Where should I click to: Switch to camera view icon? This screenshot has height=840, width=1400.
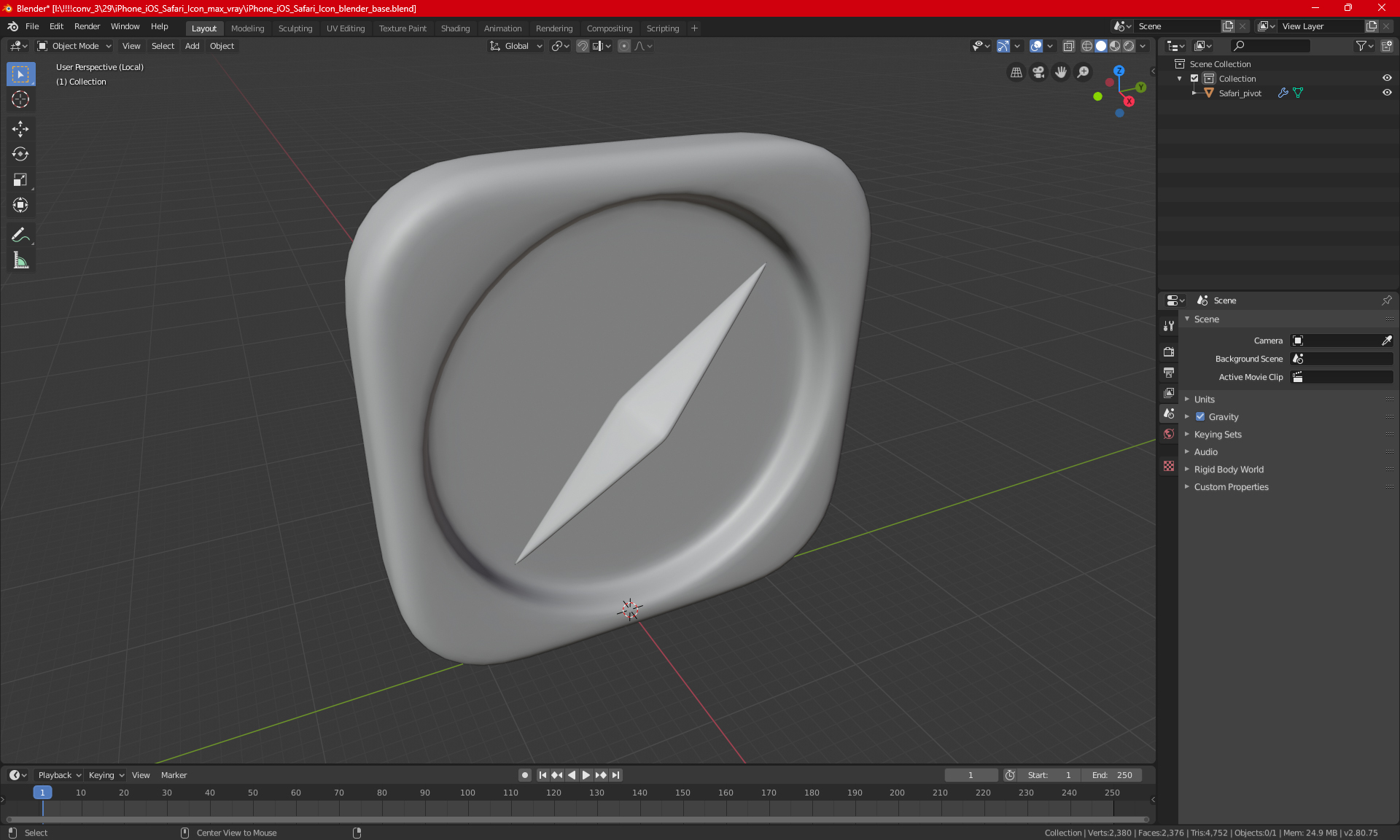coord(1038,72)
